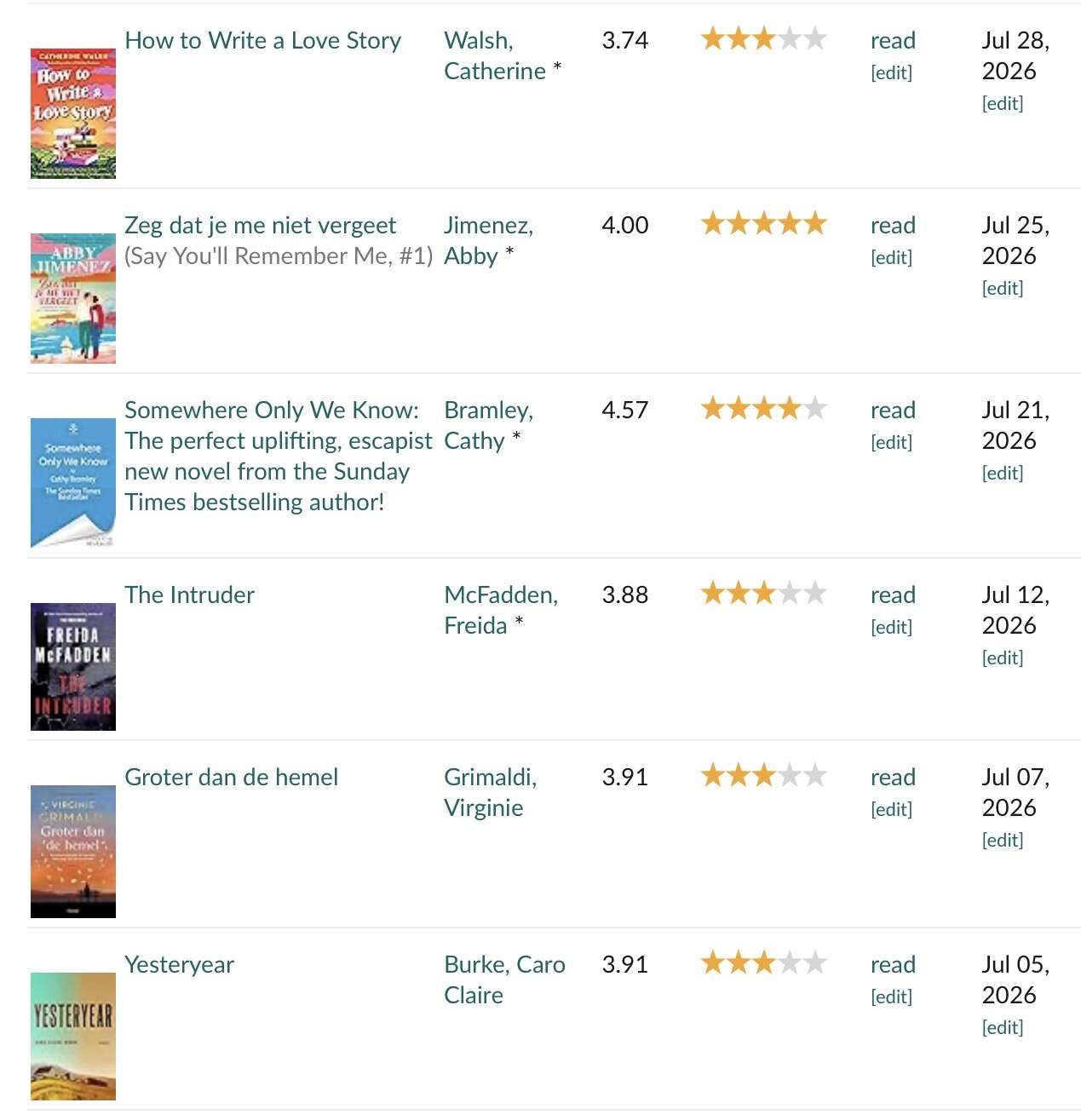The height and width of the screenshot is (1120, 1081).
Task: Open the Yesteryear book cover thumbnail
Action: (73, 1037)
